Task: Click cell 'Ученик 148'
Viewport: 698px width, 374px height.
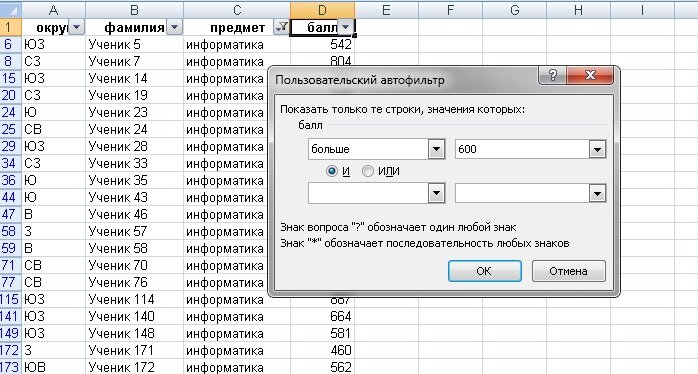Action: point(134,333)
